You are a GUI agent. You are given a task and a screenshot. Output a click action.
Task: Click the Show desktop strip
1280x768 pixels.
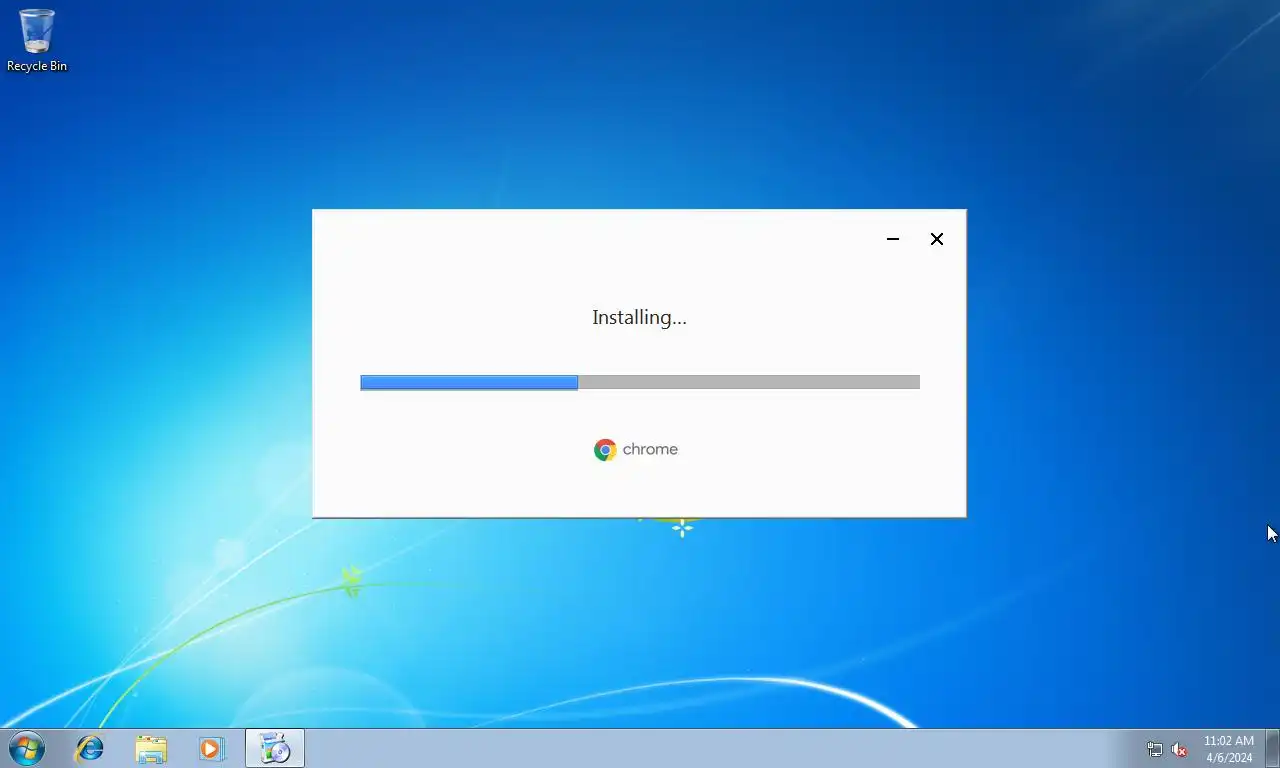(x=1272, y=748)
